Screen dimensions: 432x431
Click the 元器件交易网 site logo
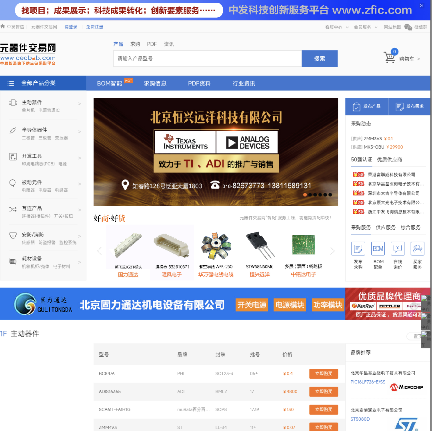pos(28,53)
